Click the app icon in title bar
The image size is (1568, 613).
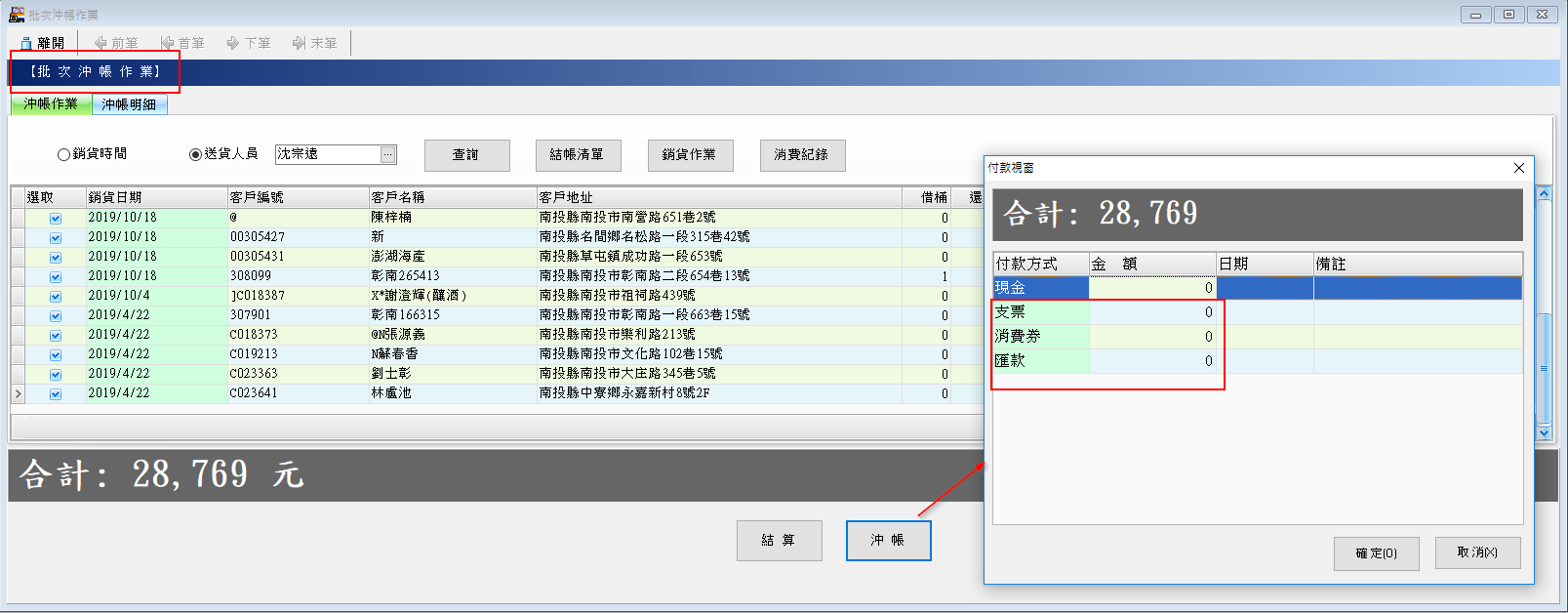click(x=17, y=15)
